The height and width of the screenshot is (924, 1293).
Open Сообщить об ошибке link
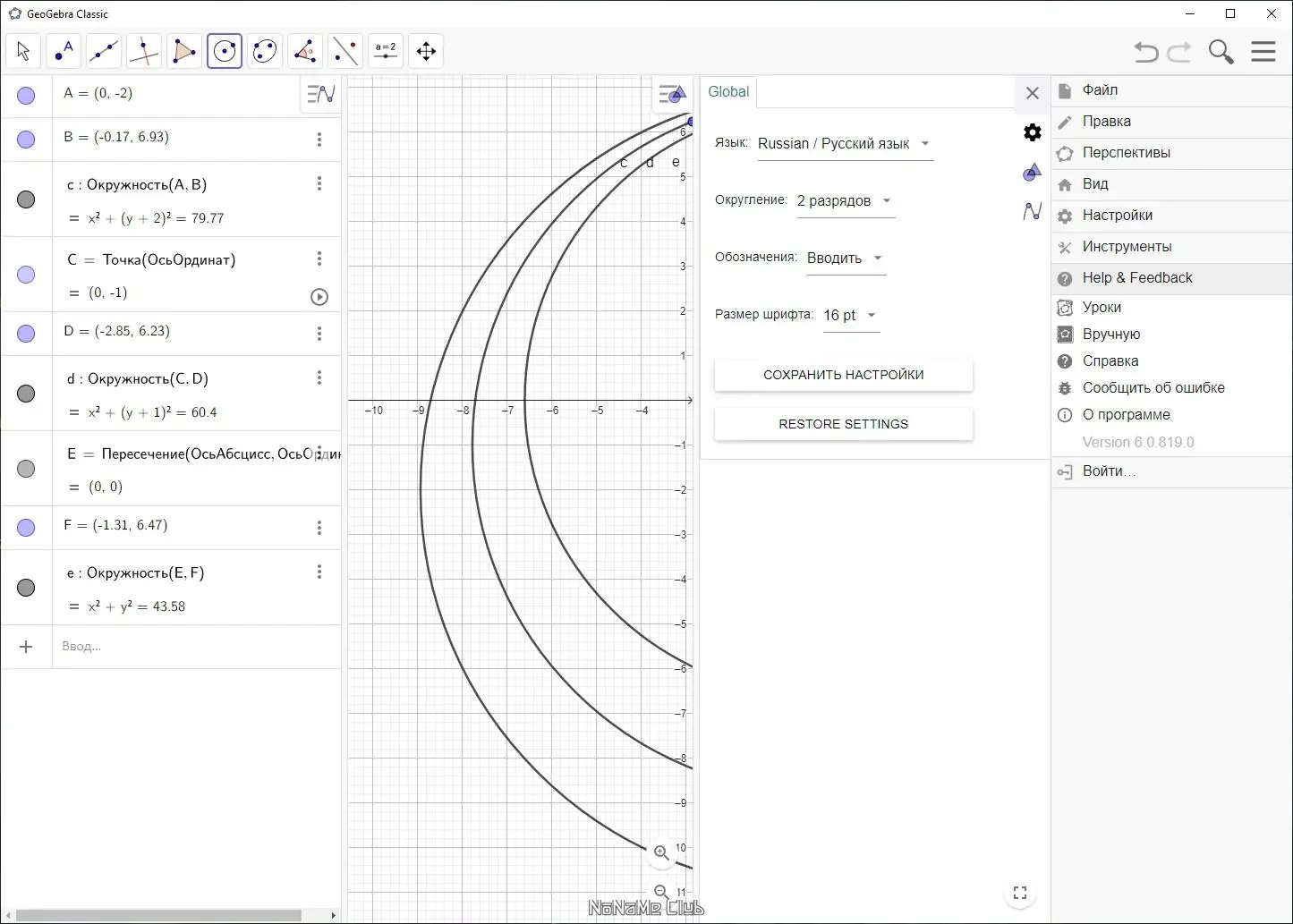(1172, 388)
